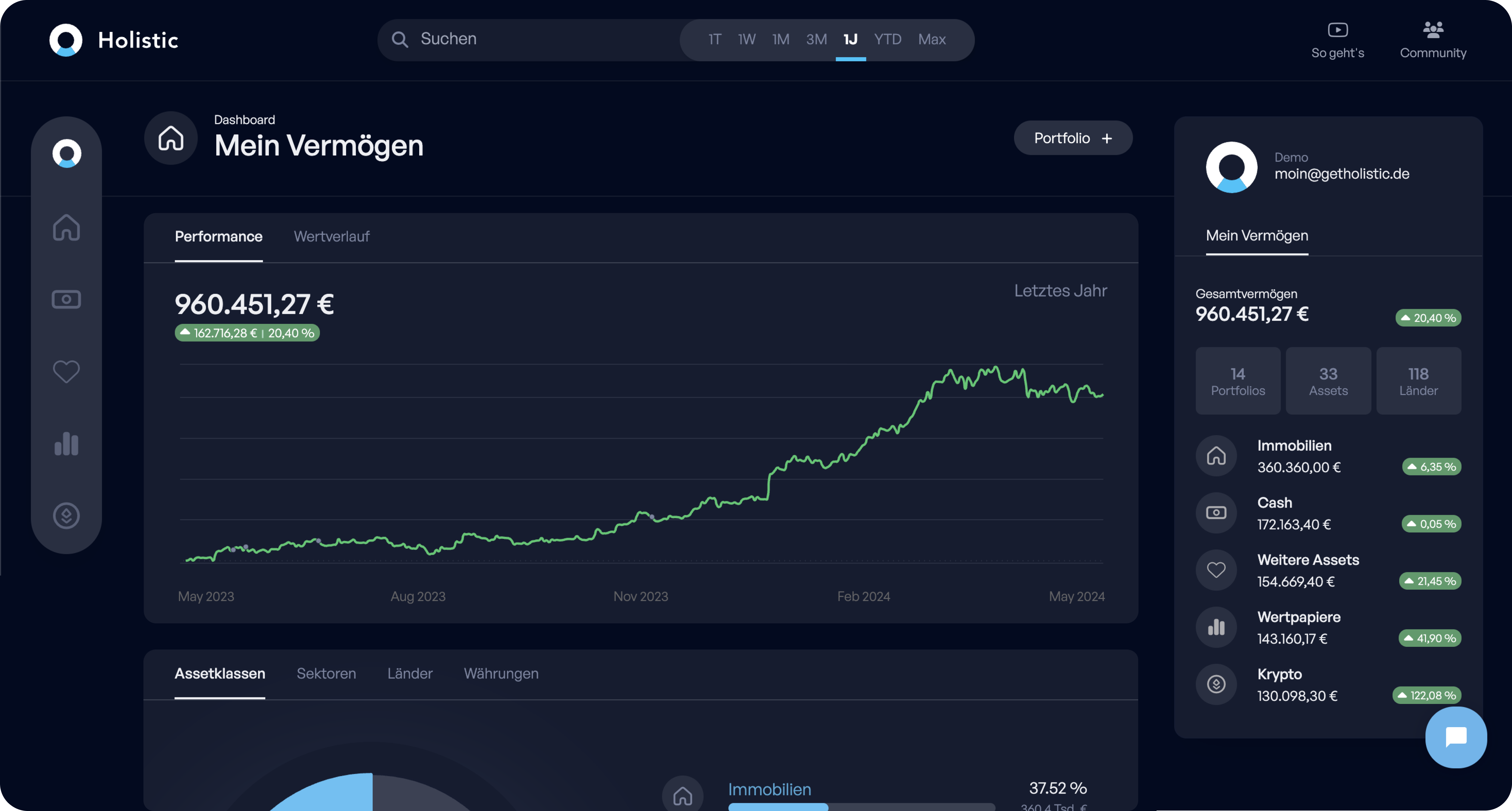1512x811 pixels.
Task: Click the 162.716,28 € gain badge
Action: click(247, 333)
